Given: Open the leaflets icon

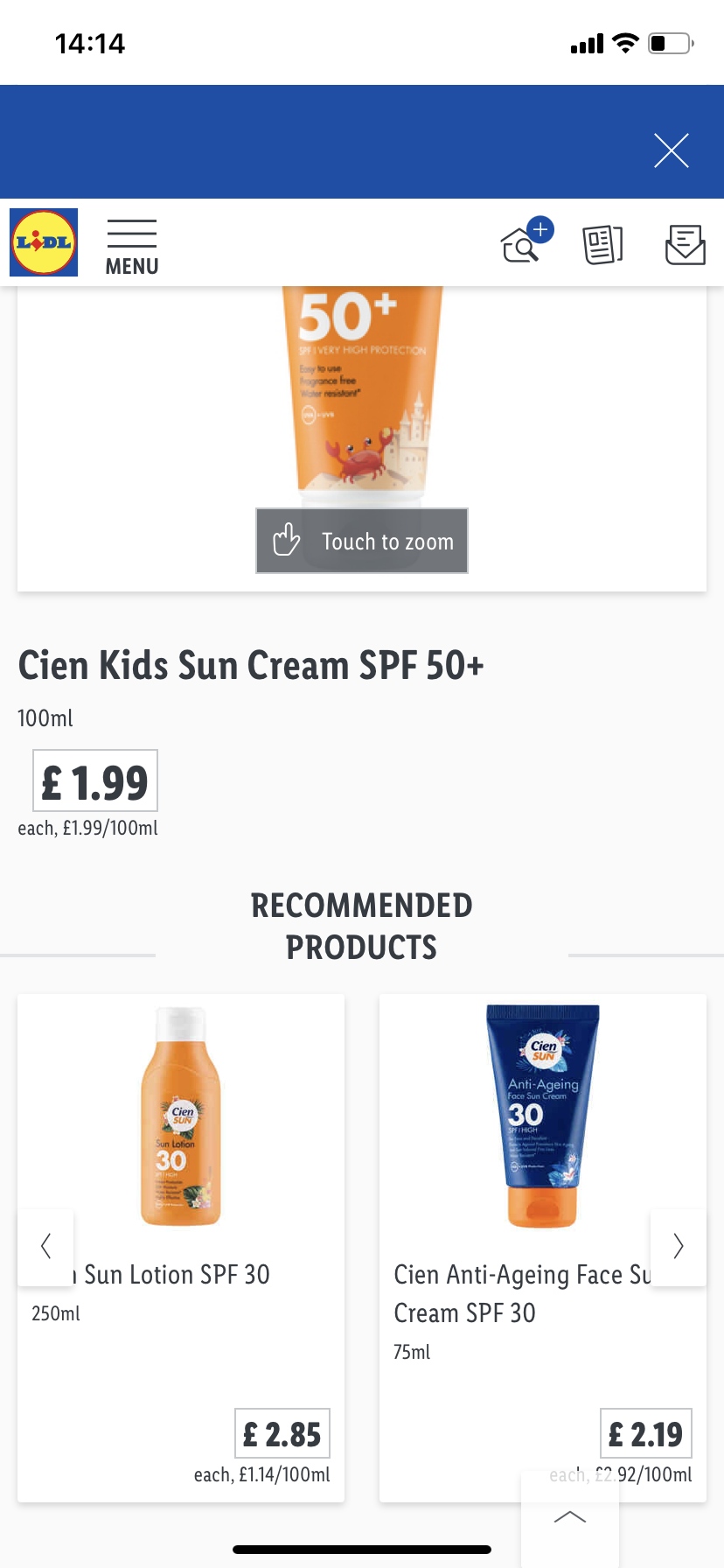Looking at the screenshot, I should [x=602, y=244].
